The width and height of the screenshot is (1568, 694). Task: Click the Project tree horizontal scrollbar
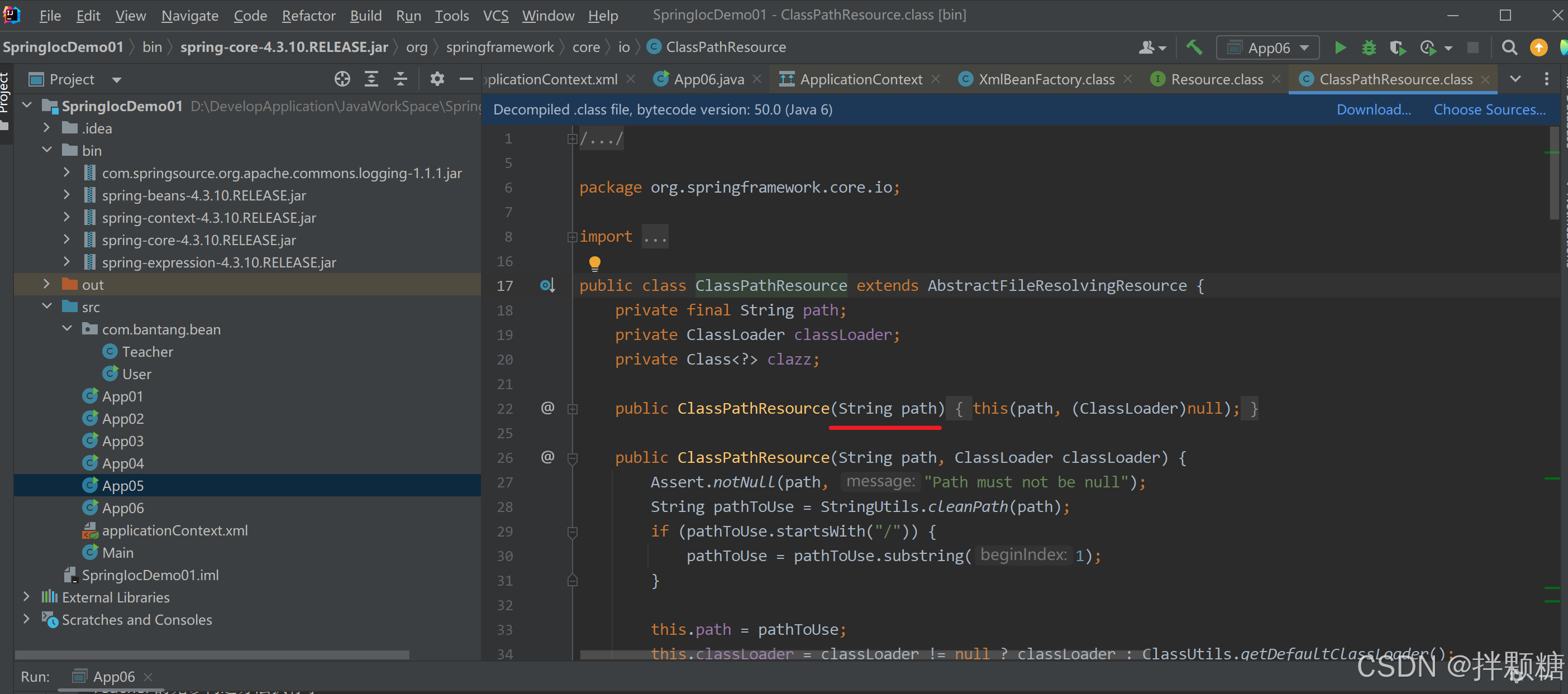(212, 654)
